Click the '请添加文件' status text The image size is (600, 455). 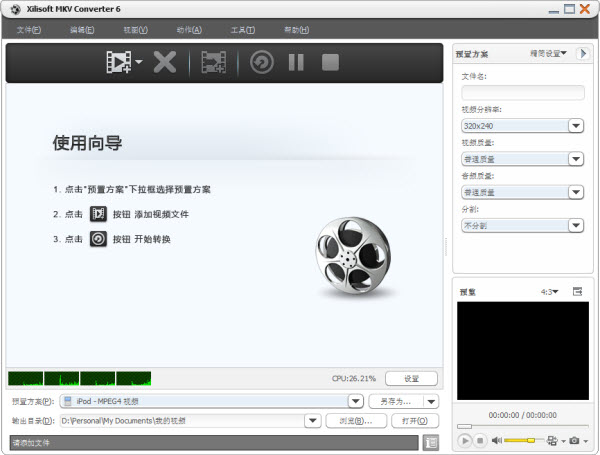(x=31, y=443)
